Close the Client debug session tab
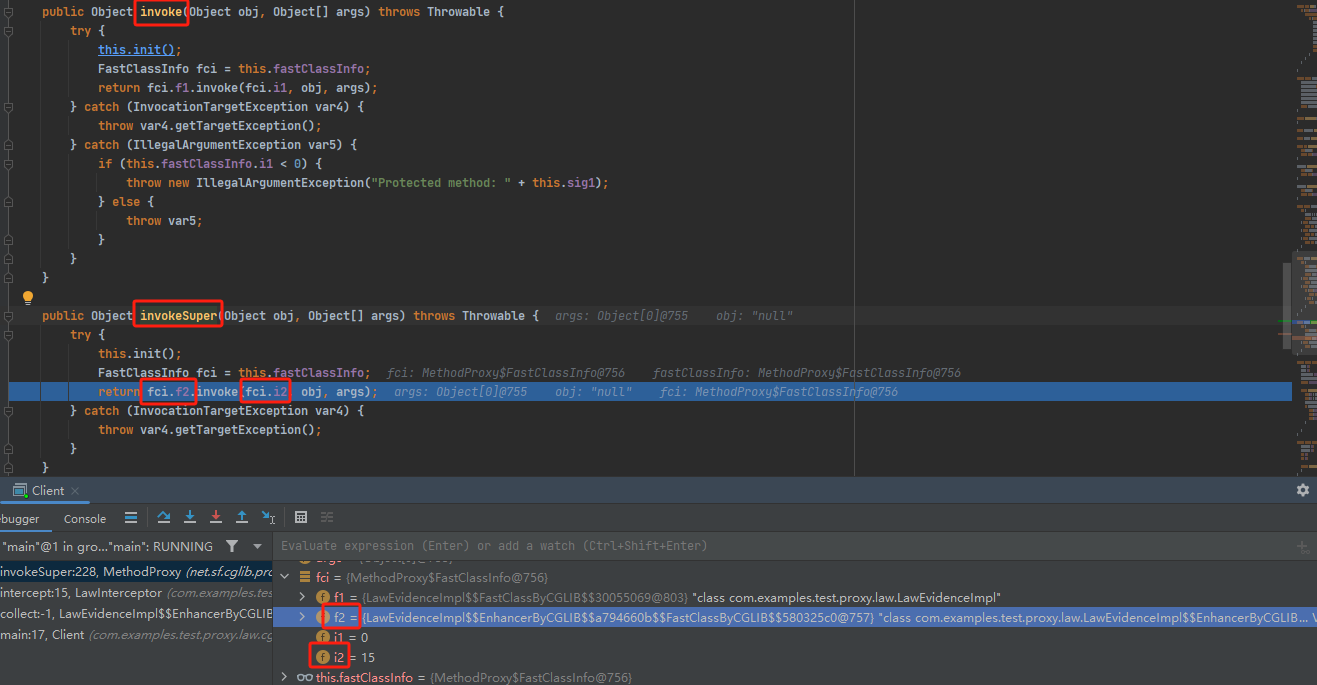 75,491
